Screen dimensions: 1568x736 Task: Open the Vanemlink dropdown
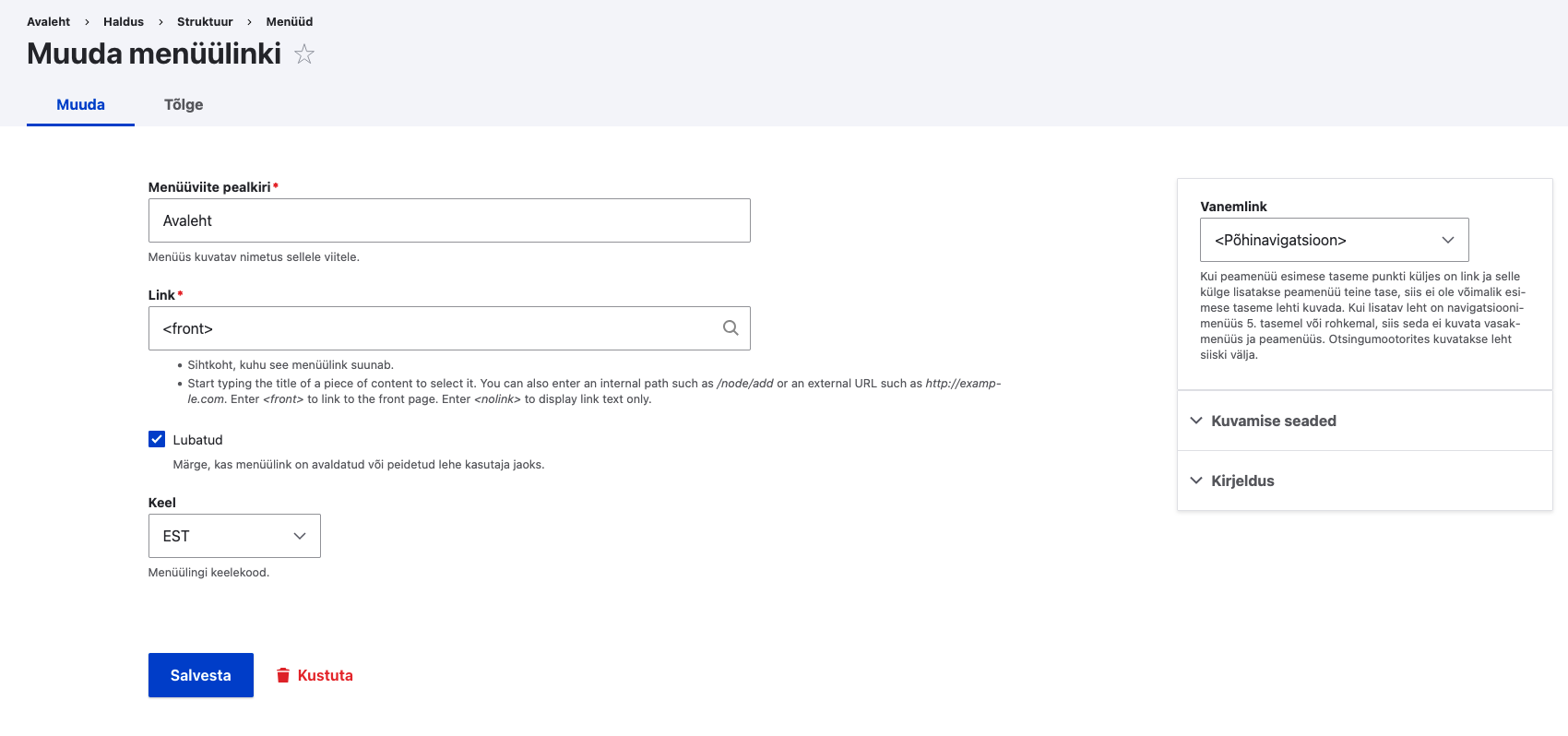click(x=1334, y=240)
